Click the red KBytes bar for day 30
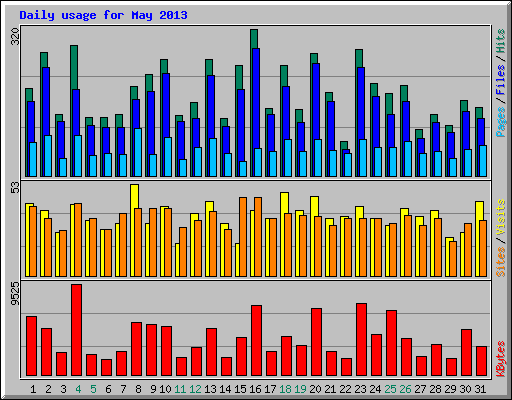This screenshot has width=512, height=400. 466,353
